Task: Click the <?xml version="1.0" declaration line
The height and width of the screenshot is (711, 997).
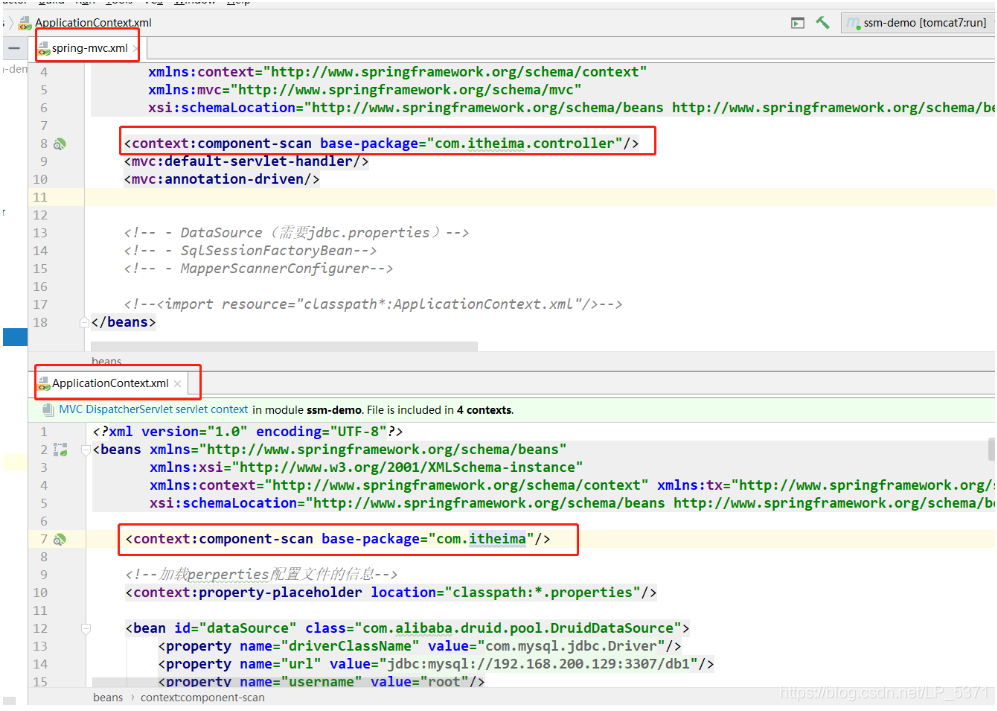Action: (248, 432)
